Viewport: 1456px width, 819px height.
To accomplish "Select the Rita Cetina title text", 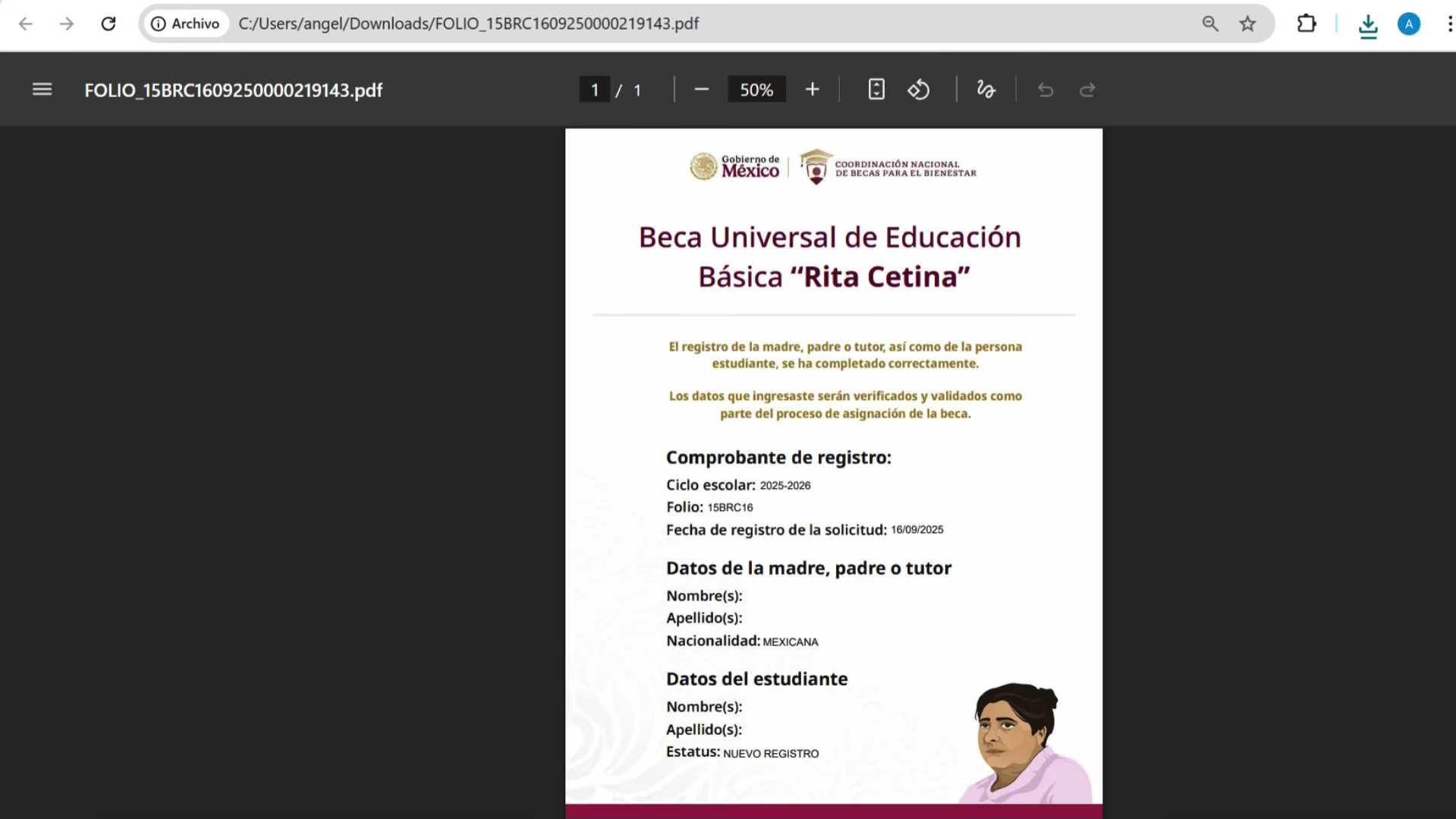I will coord(879,276).
